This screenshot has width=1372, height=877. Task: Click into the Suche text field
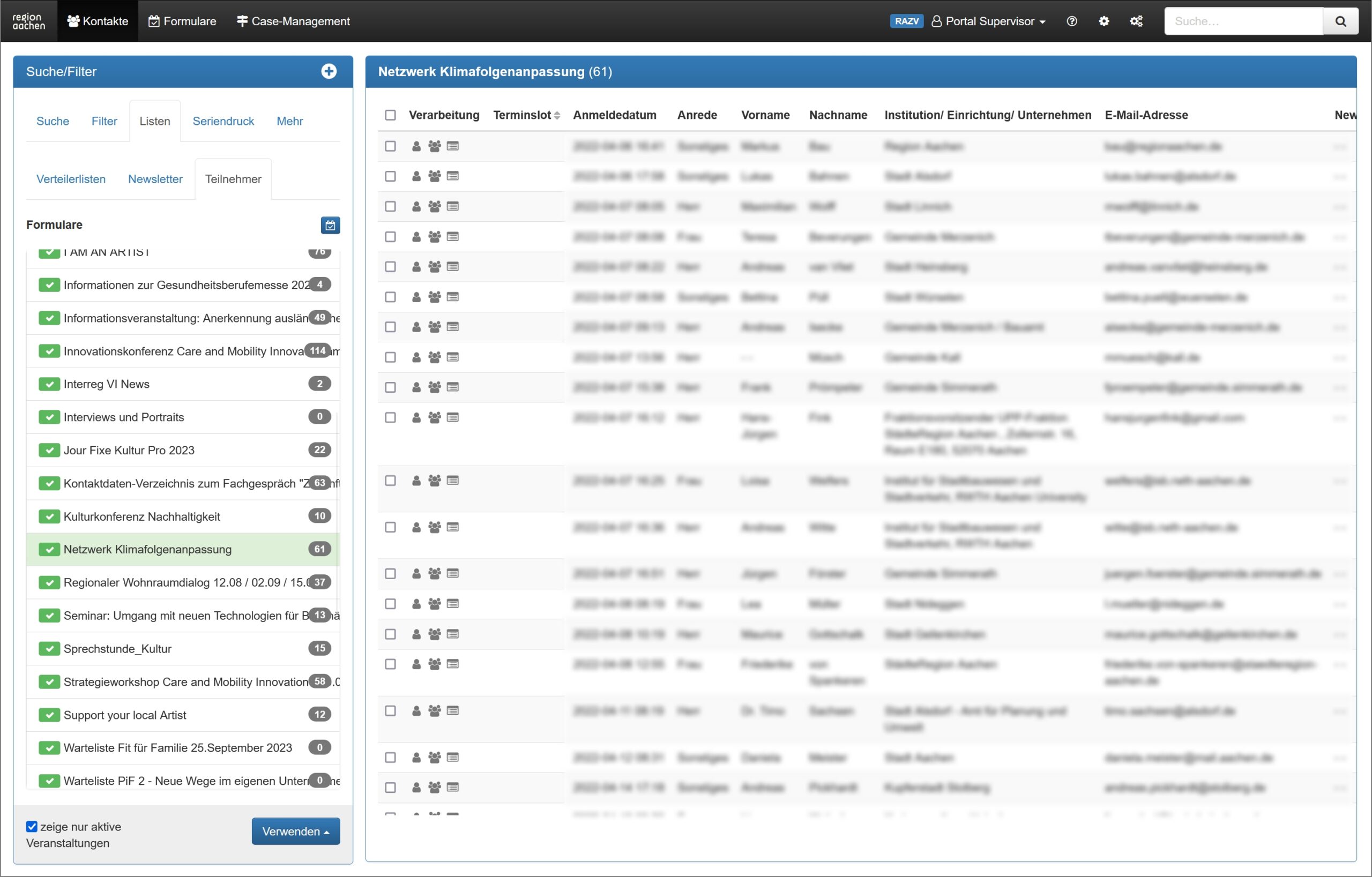click(1243, 21)
